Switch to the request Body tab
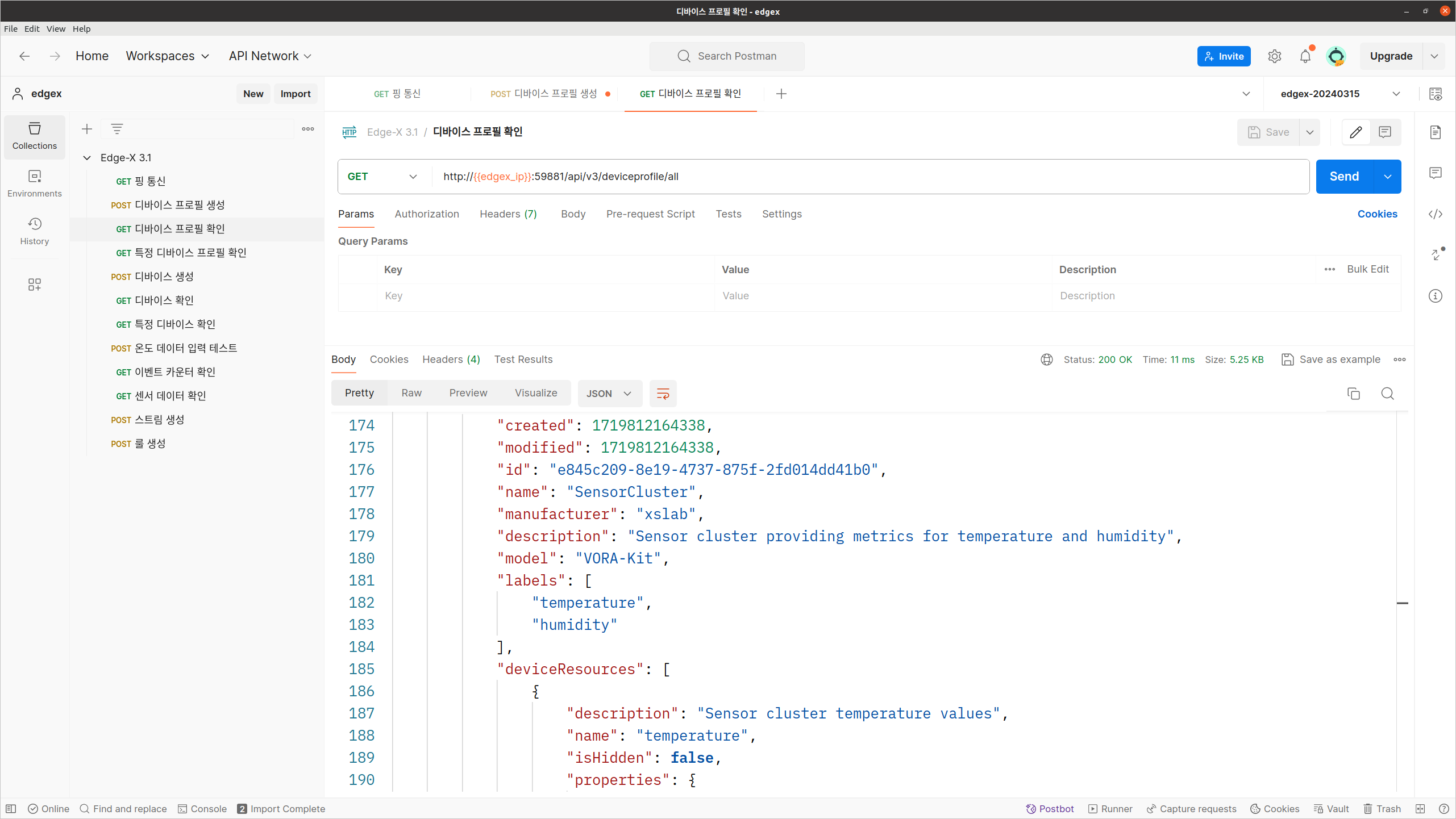 tap(573, 214)
